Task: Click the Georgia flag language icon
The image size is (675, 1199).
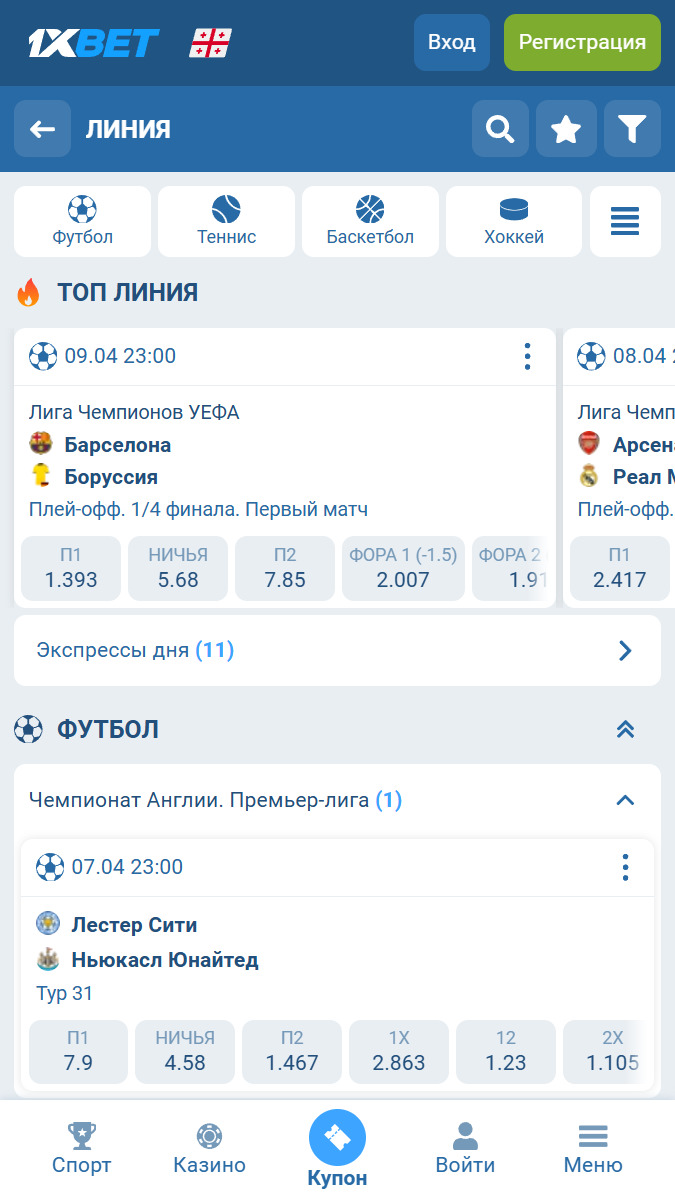Action: pyautogui.click(x=210, y=43)
